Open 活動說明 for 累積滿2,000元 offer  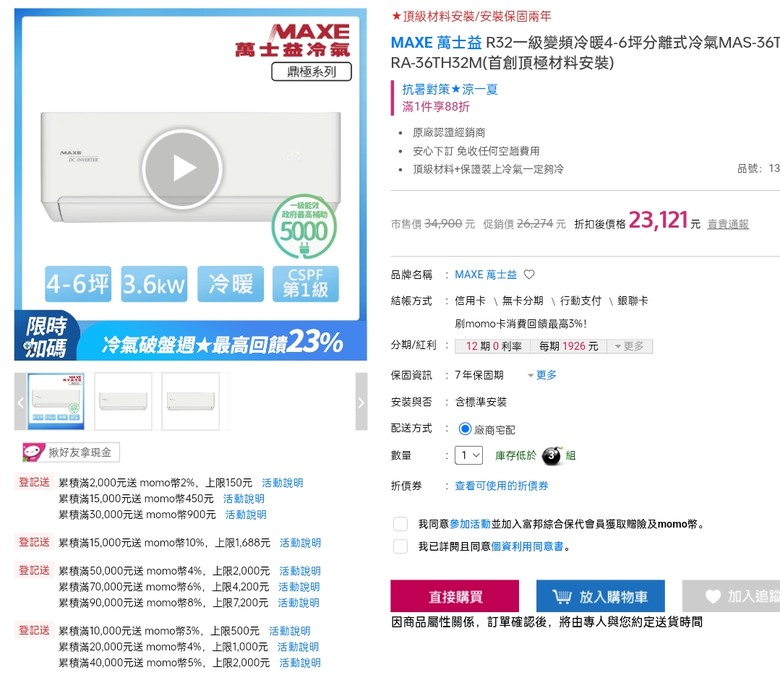pyautogui.click(x=283, y=482)
